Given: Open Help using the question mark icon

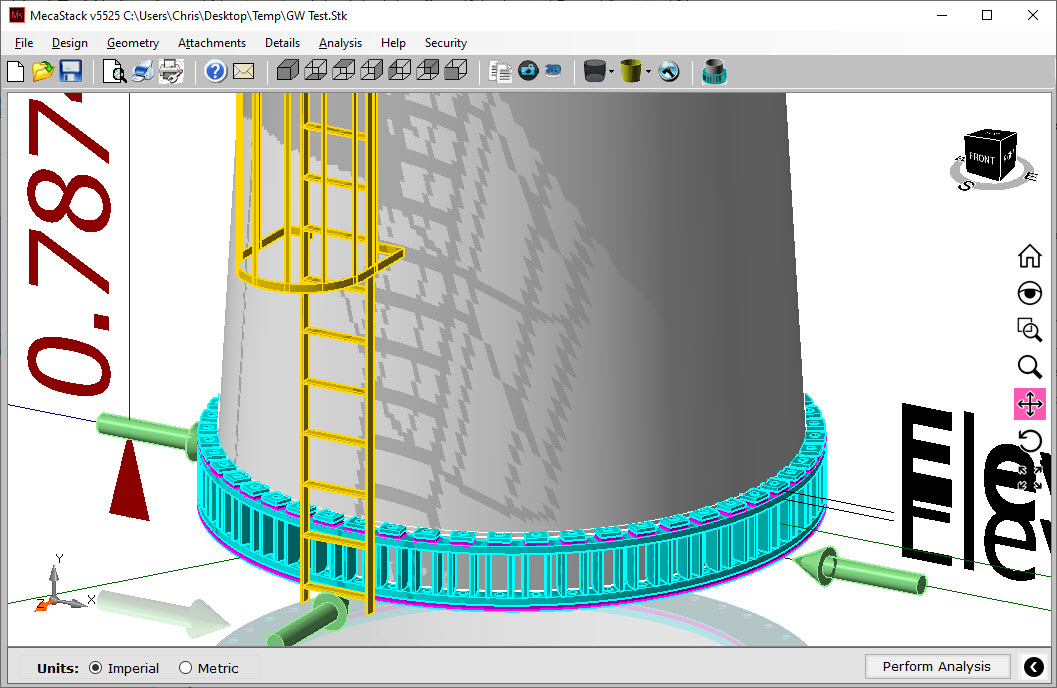Looking at the screenshot, I should (x=216, y=71).
